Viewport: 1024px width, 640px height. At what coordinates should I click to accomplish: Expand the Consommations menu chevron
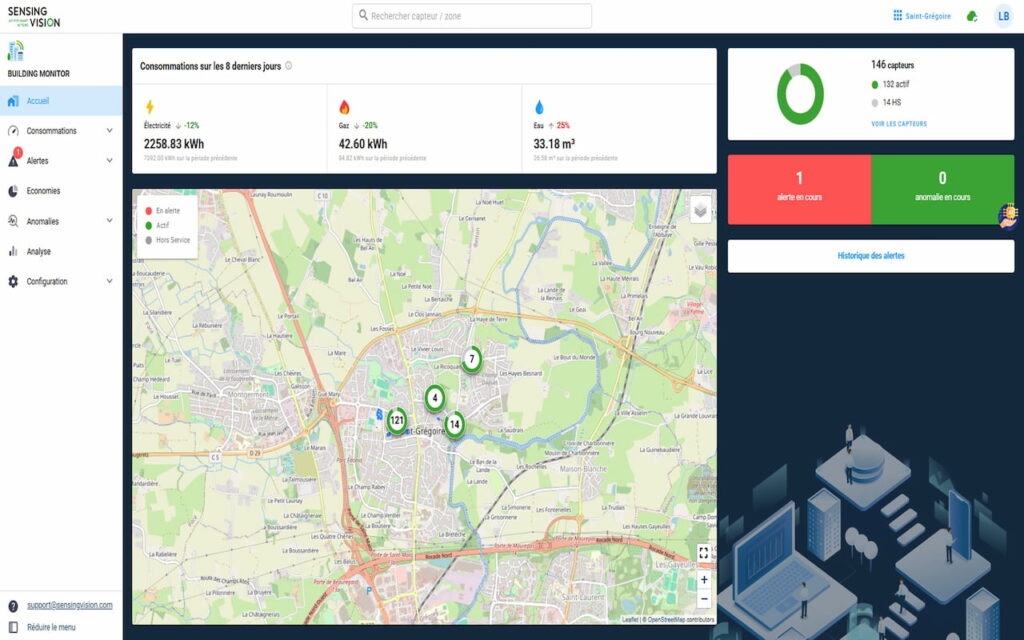[x=110, y=131]
